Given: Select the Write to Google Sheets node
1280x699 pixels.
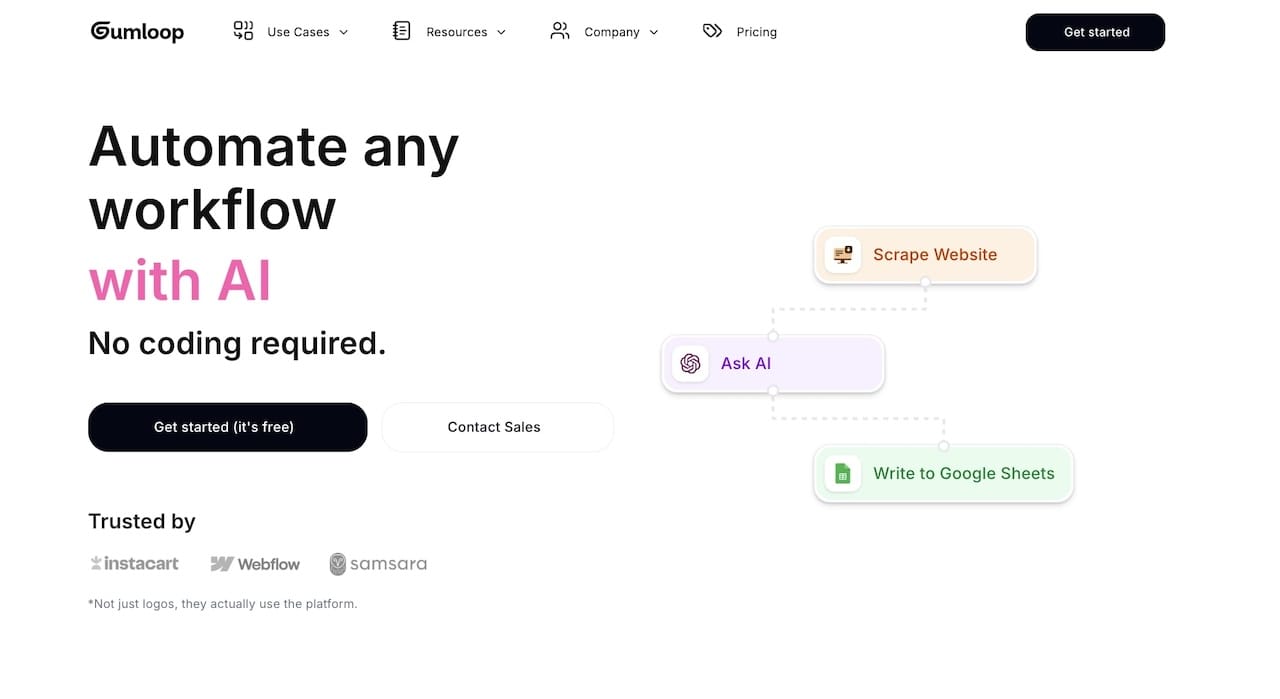Looking at the screenshot, I should [943, 473].
